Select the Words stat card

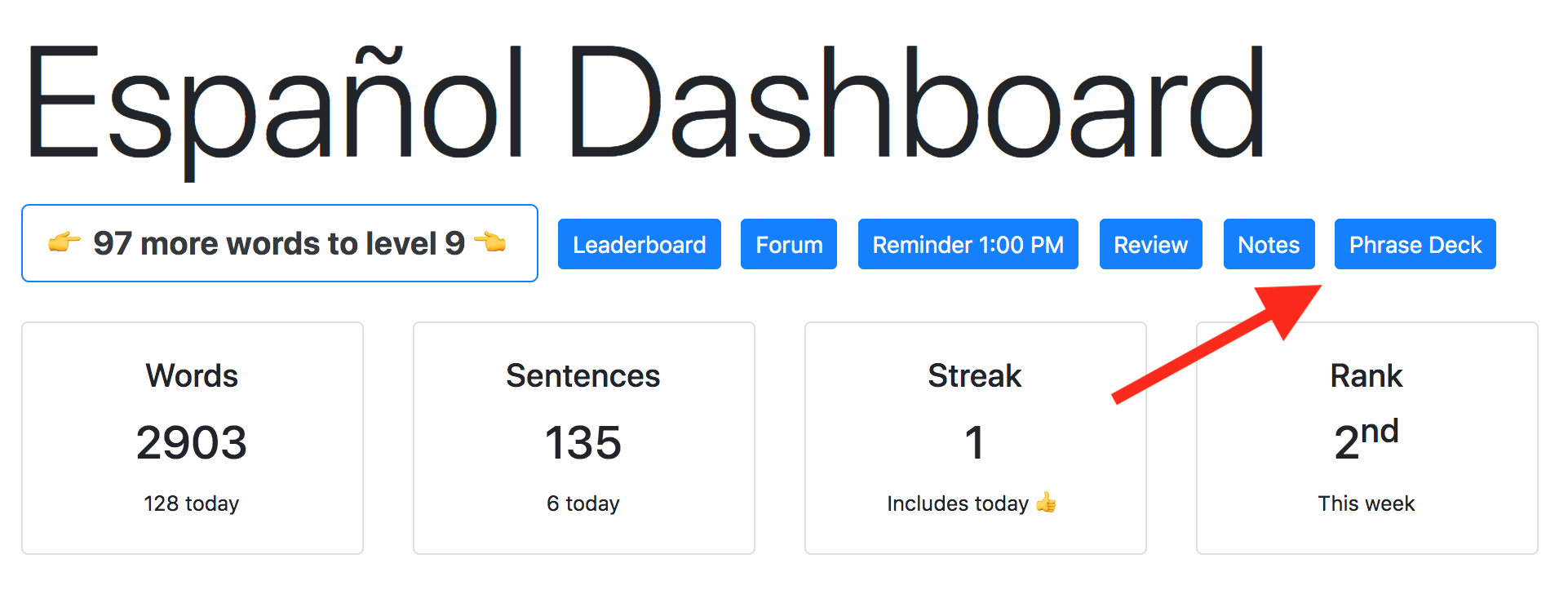pos(193,438)
